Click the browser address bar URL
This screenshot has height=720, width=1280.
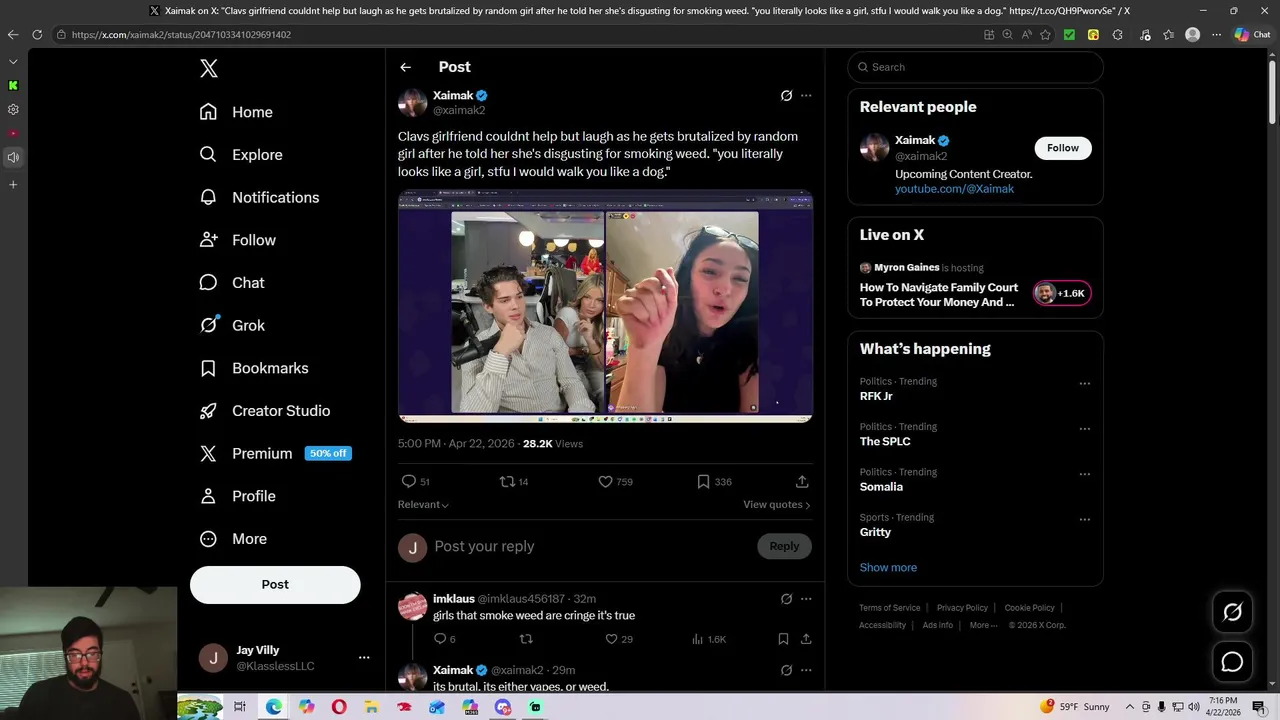(181, 35)
